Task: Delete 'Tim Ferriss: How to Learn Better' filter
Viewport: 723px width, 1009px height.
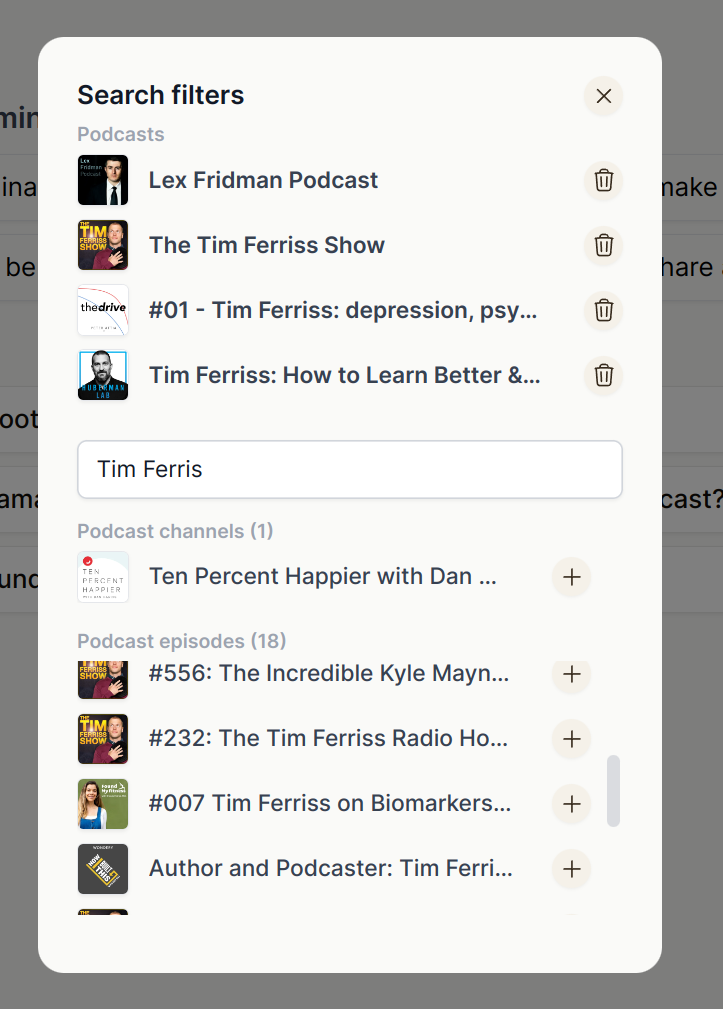Action: click(x=603, y=375)
